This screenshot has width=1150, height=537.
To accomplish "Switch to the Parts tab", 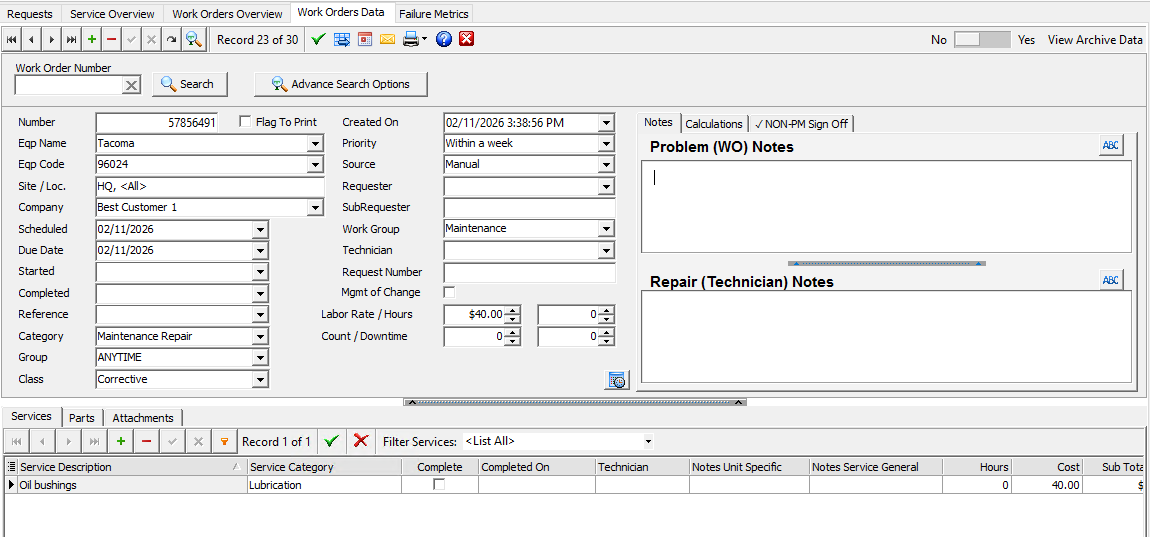I will pos(82,417).
